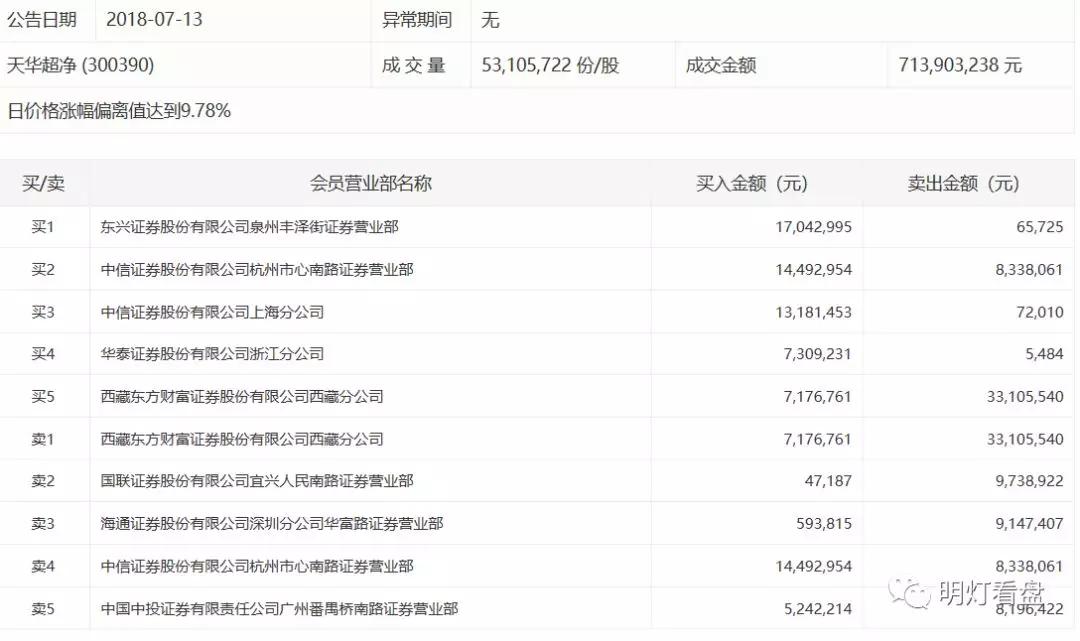Select the 日价格涨幅偏离值达到9.78% line
This screenshot has width=1080, height=641.
118,110
